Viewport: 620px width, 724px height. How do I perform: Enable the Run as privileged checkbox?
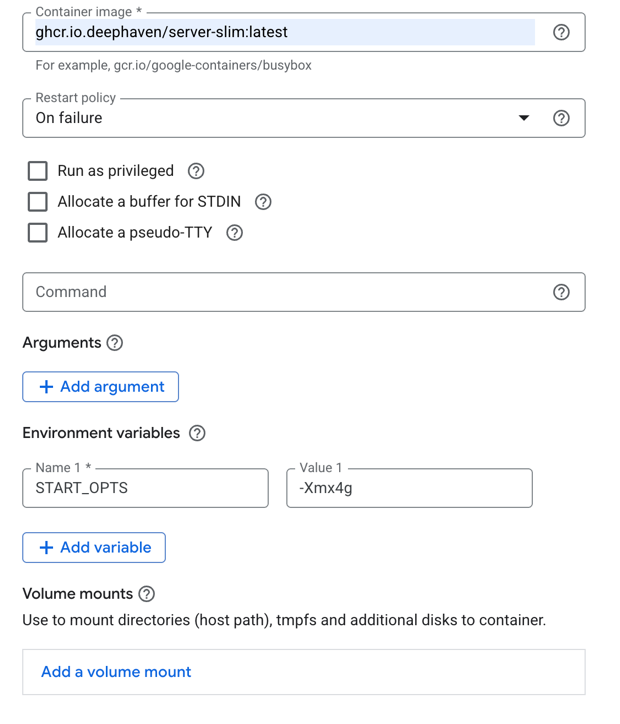point(38,171)
